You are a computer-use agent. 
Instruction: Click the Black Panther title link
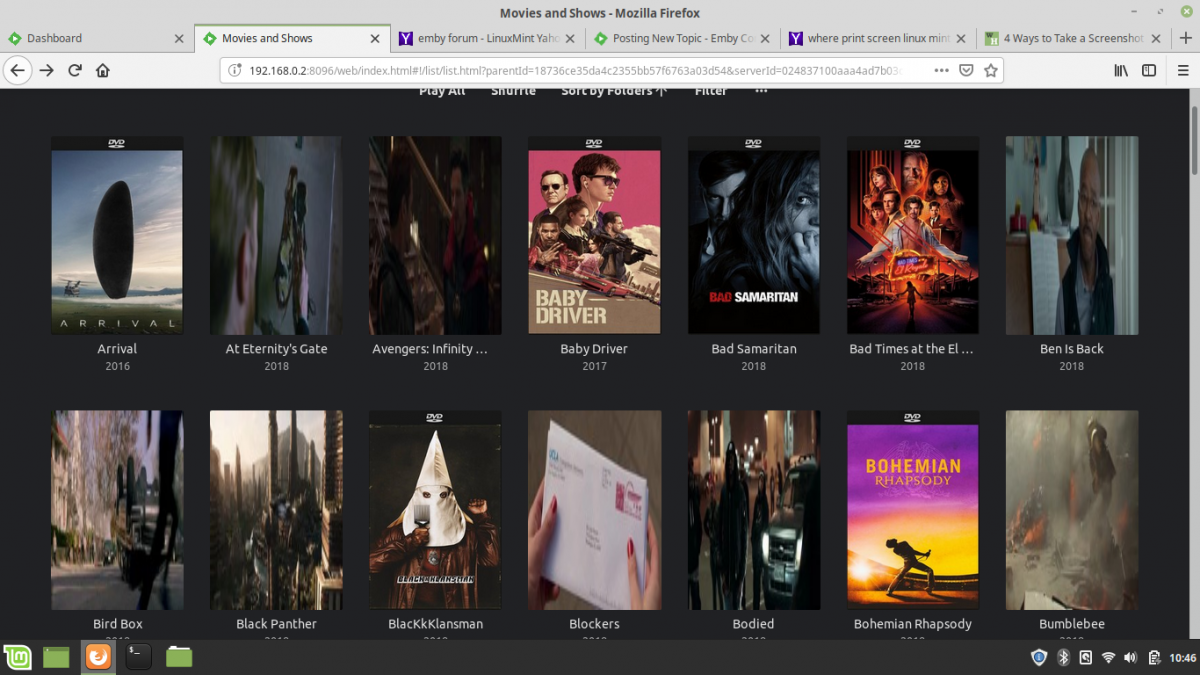(x=276, y=624)
